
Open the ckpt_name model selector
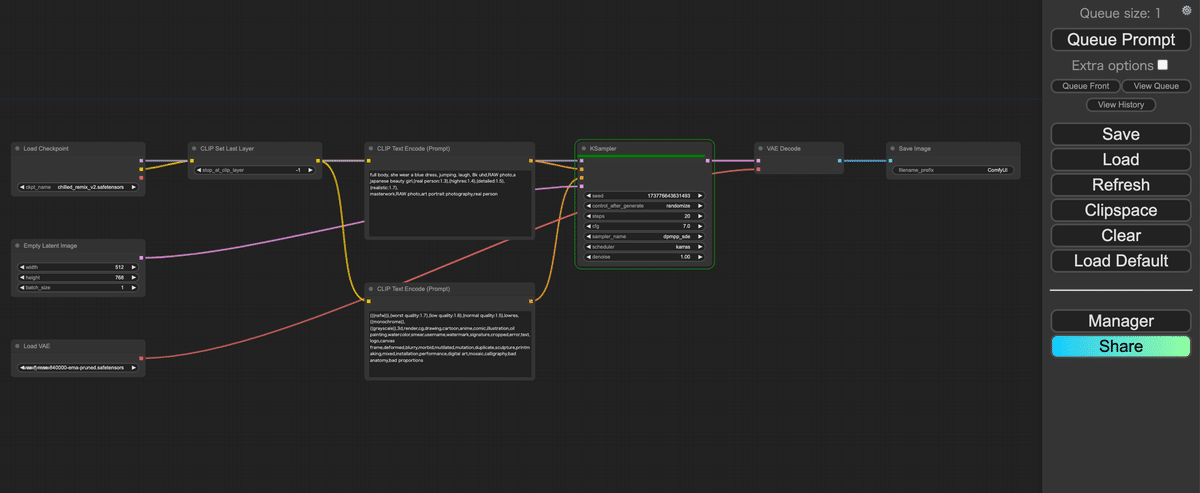point(78,187)
